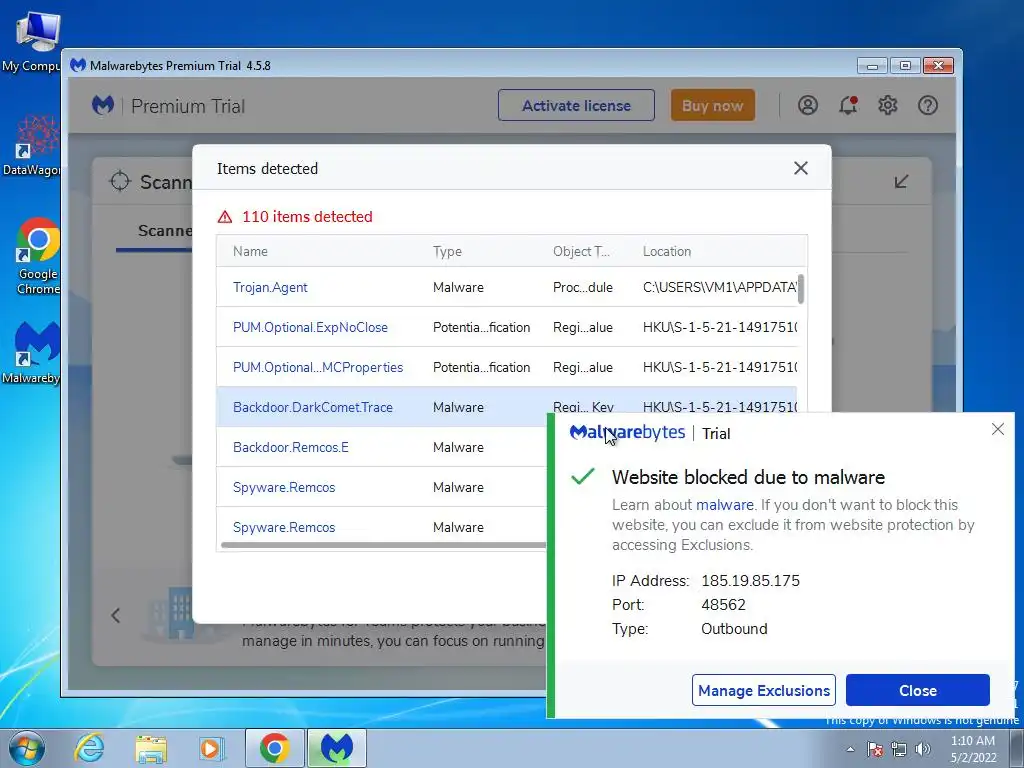The width and height of the screenshot is (1024, 768).
Task: Click Manage Exclusions button
Action: pyautogui.click(x=763, y=690)
